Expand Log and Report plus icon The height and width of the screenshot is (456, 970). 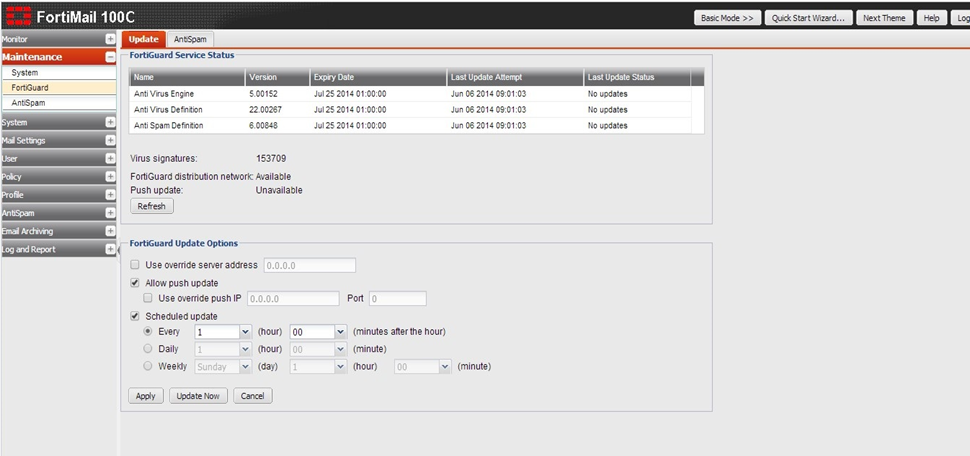tap(110, 250)
